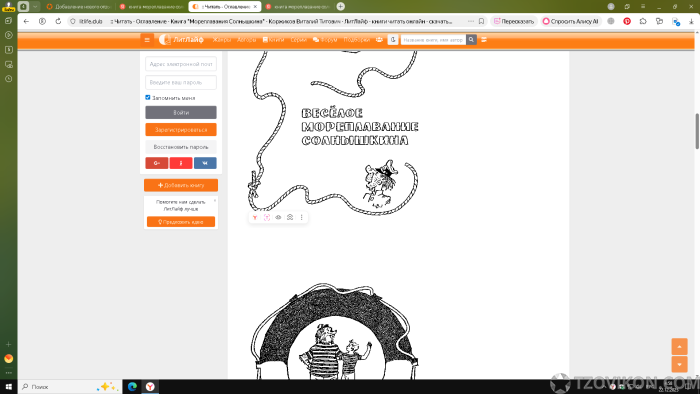Switch to the last книга мореплавание tab

[x=298, y=7]
